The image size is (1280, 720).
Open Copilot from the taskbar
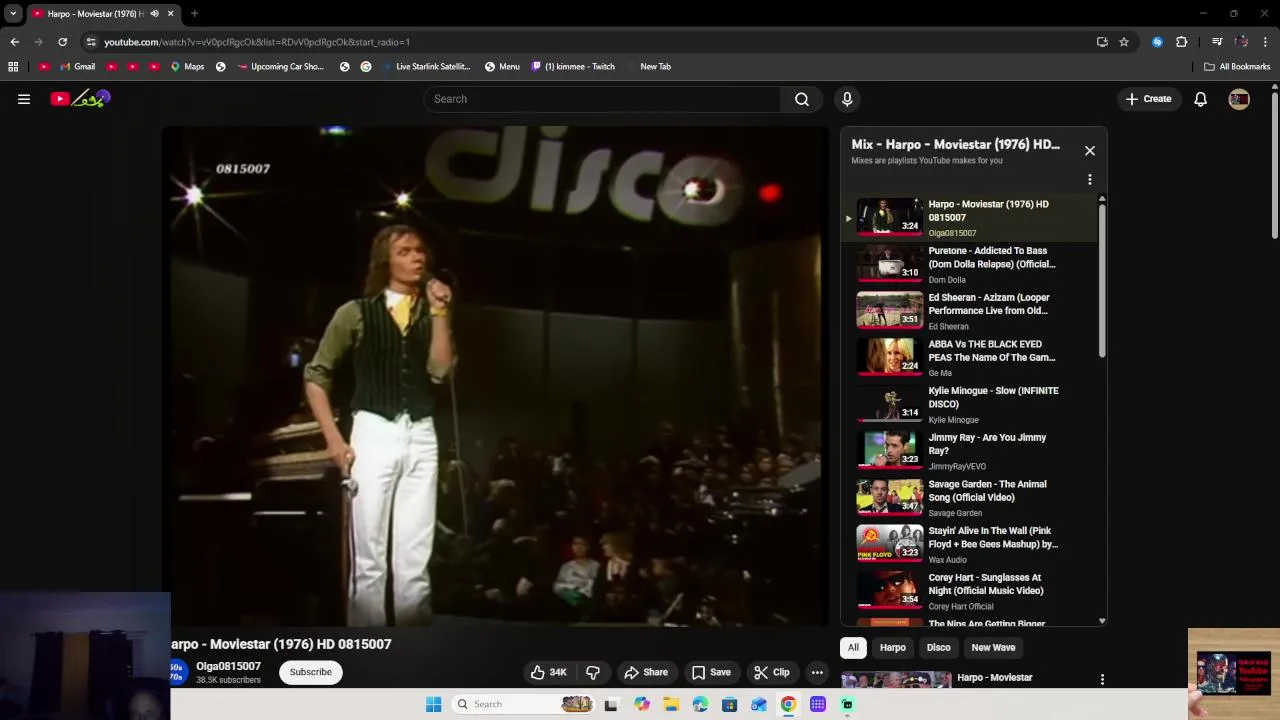click(642, 704)
